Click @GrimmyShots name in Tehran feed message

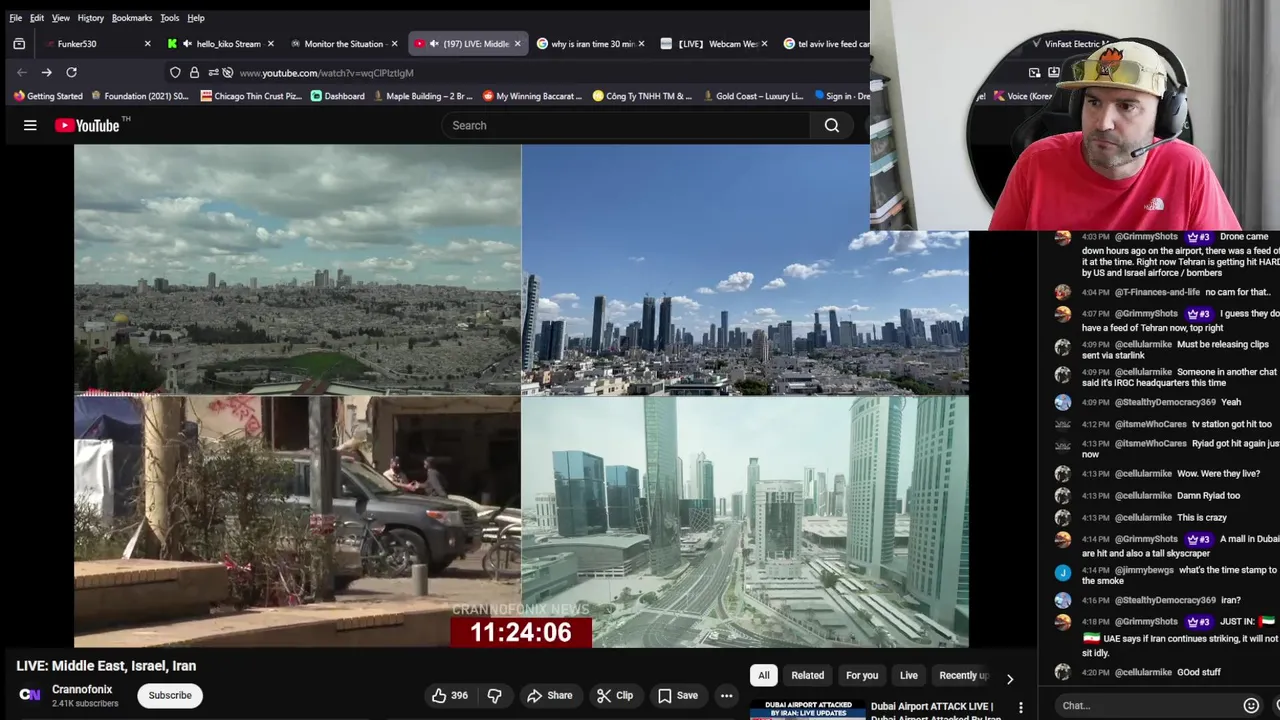[x=1146, y=314]
